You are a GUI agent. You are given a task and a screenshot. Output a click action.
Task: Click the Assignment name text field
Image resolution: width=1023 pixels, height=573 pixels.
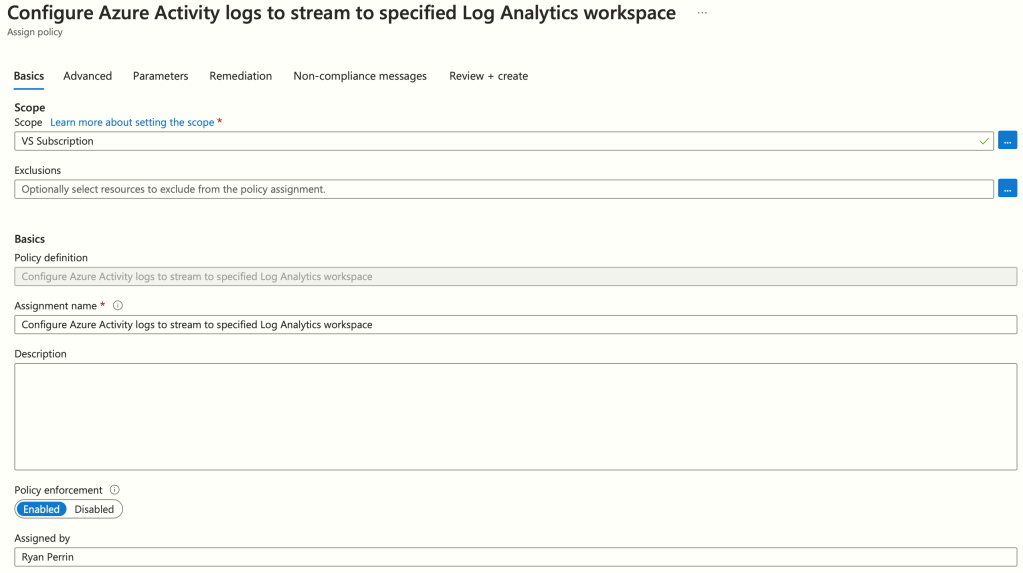coord(515,325)
